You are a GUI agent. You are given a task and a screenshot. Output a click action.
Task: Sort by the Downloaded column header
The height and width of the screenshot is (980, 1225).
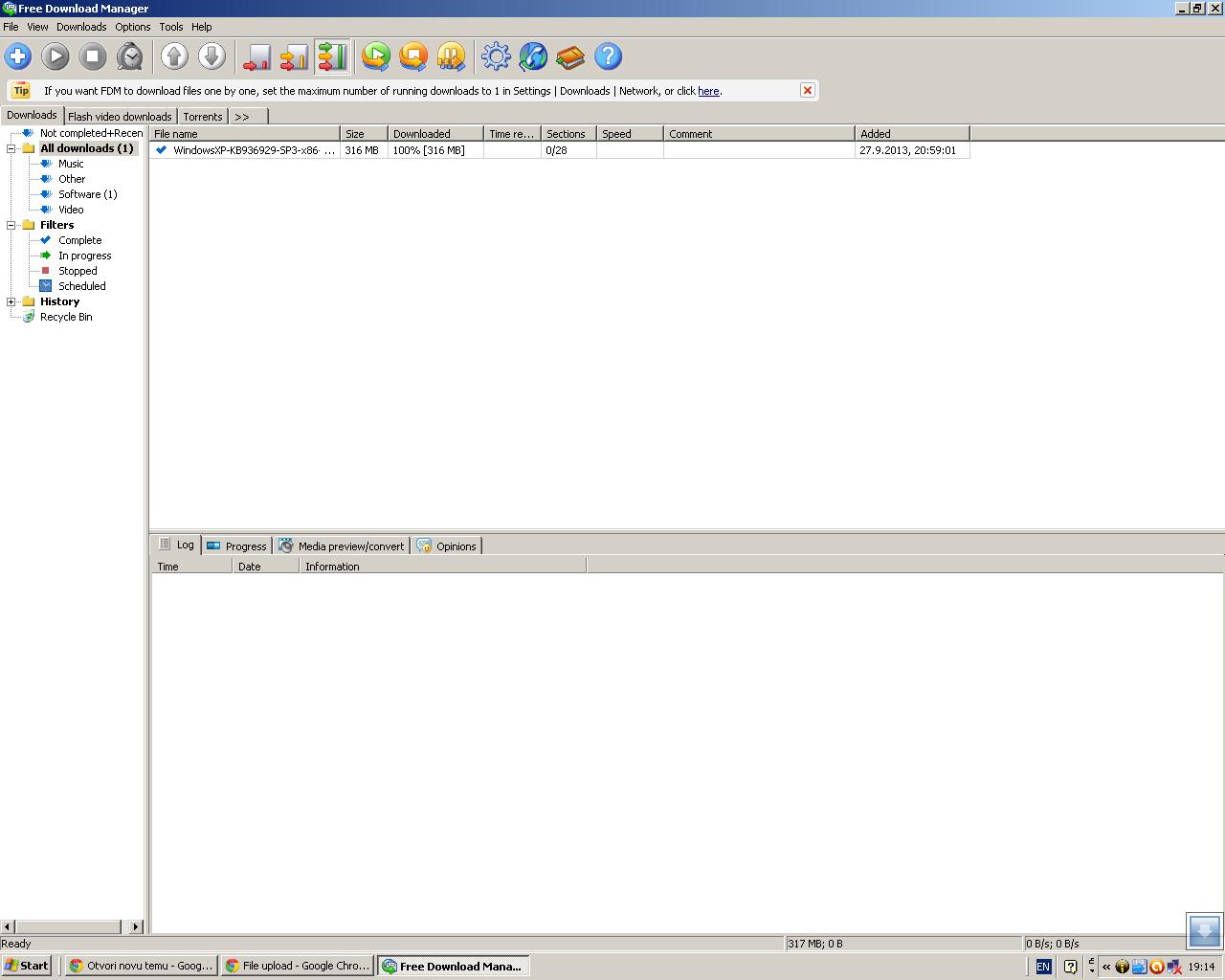(x=435, y=134)
